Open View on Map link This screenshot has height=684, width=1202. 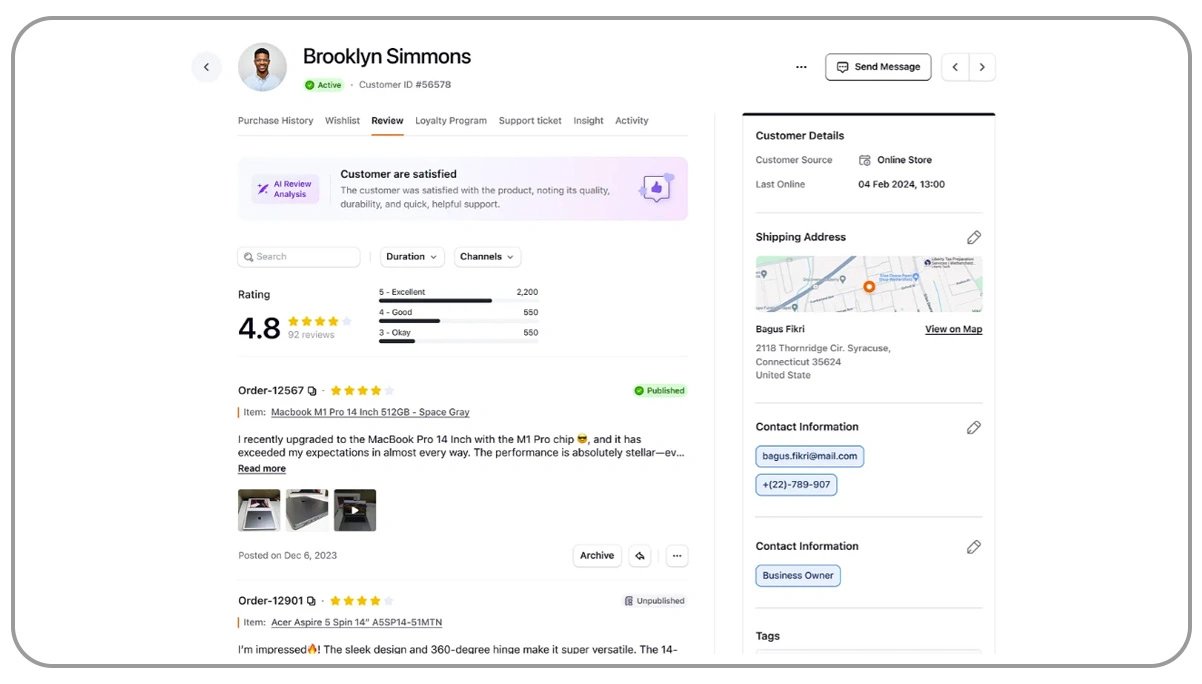coord(952,329)
